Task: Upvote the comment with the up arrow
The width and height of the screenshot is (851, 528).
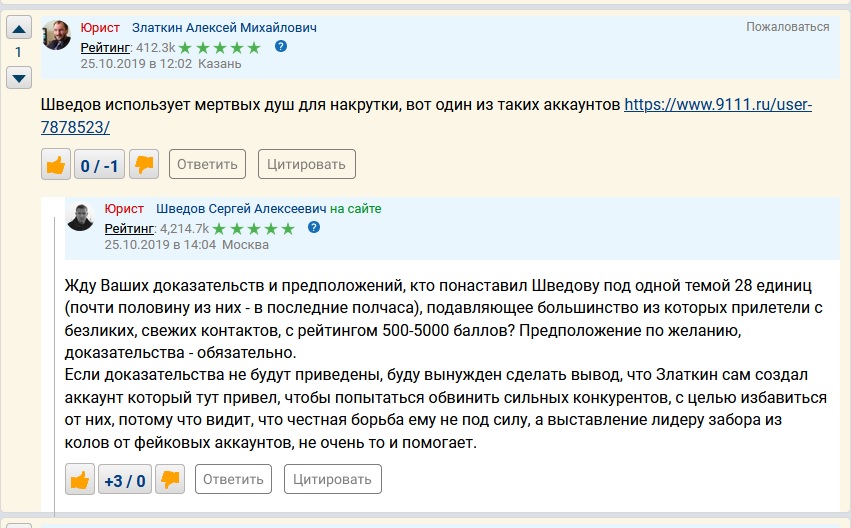Action: coord(19,31)
